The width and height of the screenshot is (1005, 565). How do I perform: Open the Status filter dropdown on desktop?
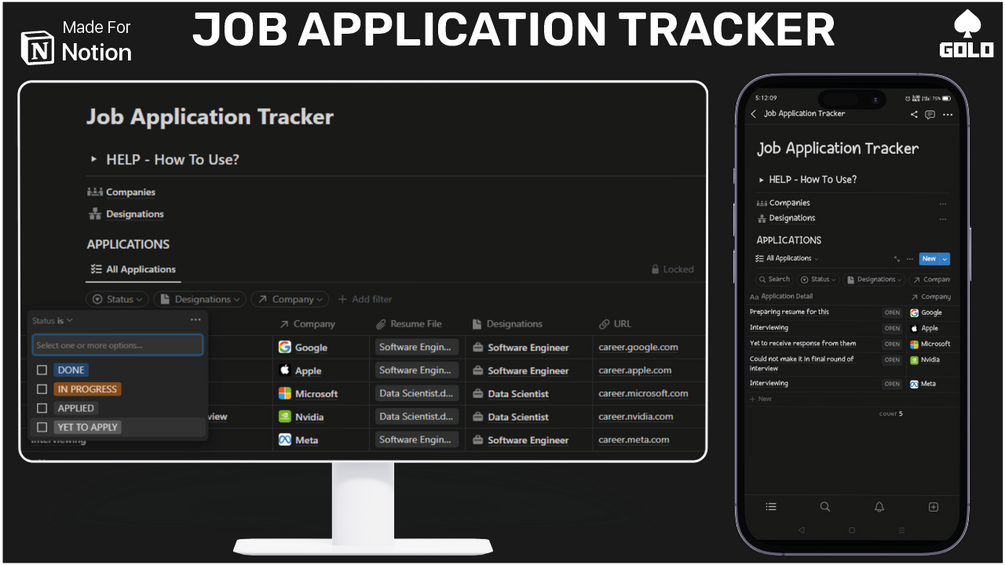pyautogui.click(x=117, y=299)
